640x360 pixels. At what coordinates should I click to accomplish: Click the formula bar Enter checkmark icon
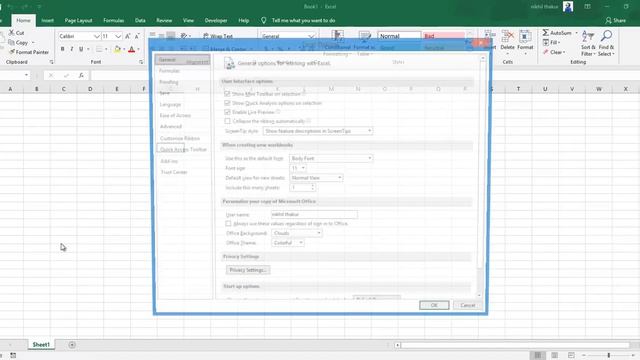pos(66,75)
